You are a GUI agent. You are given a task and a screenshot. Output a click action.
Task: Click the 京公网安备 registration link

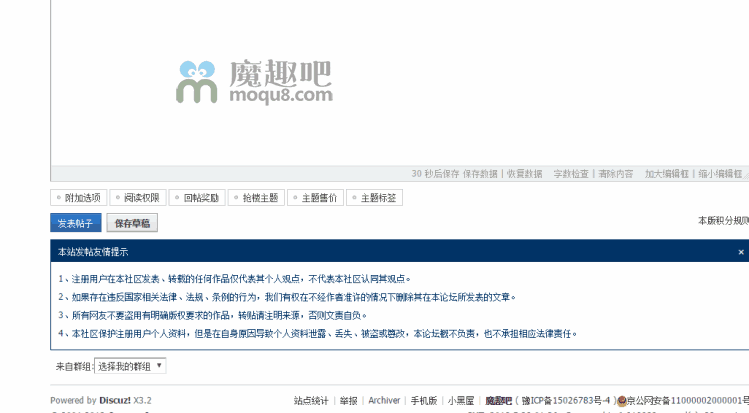(x=688, y=401)
